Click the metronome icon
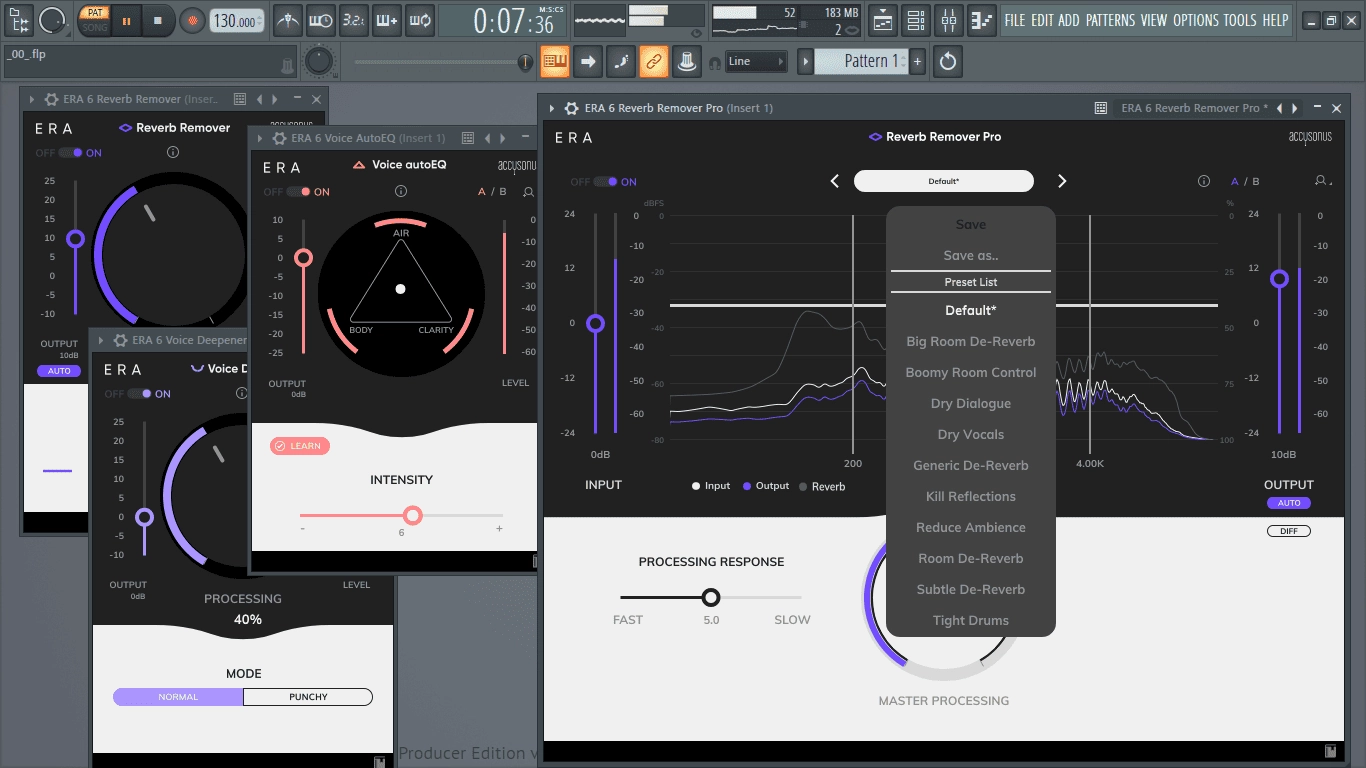 point(288,19)
